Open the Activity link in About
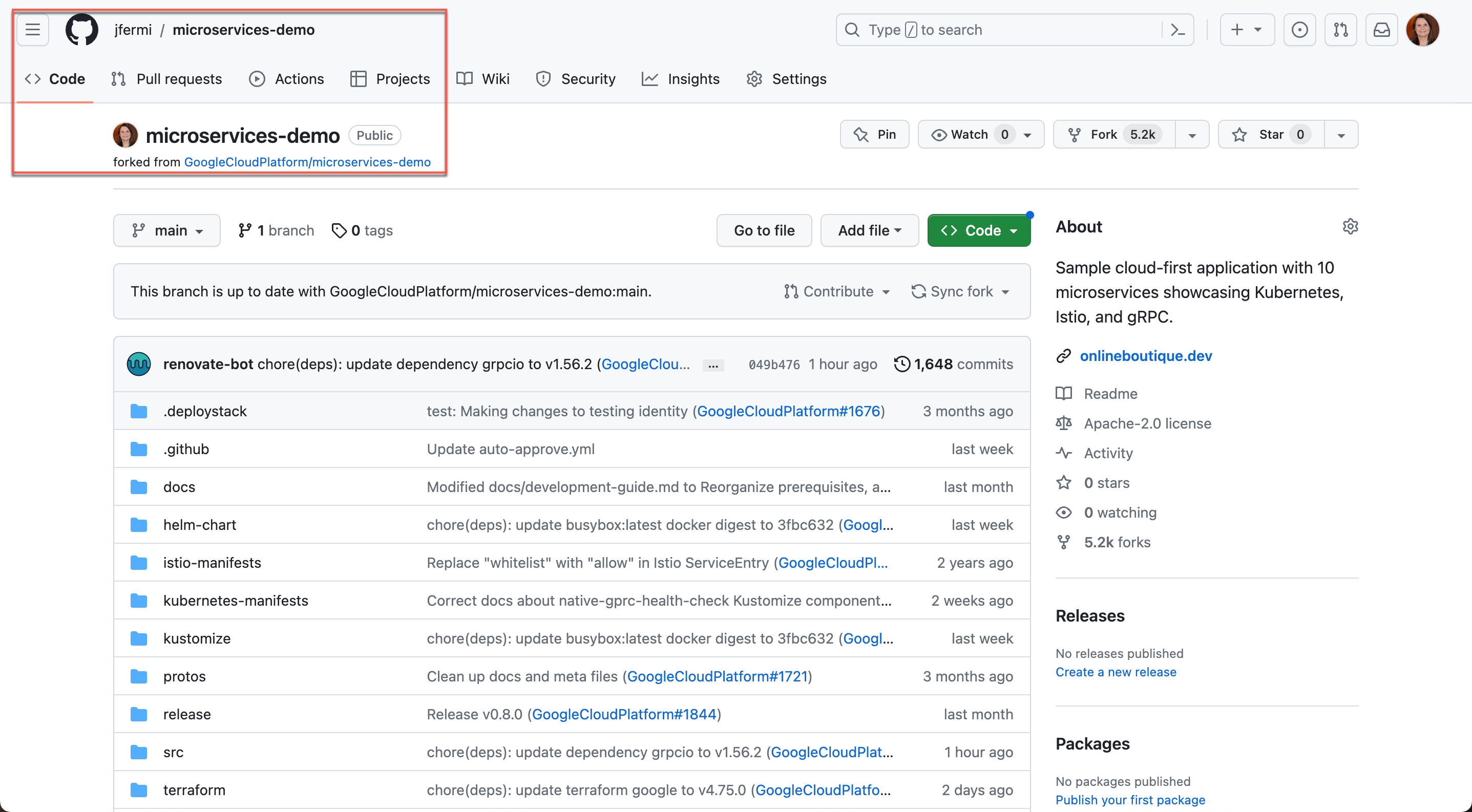 click(1108, 453)
